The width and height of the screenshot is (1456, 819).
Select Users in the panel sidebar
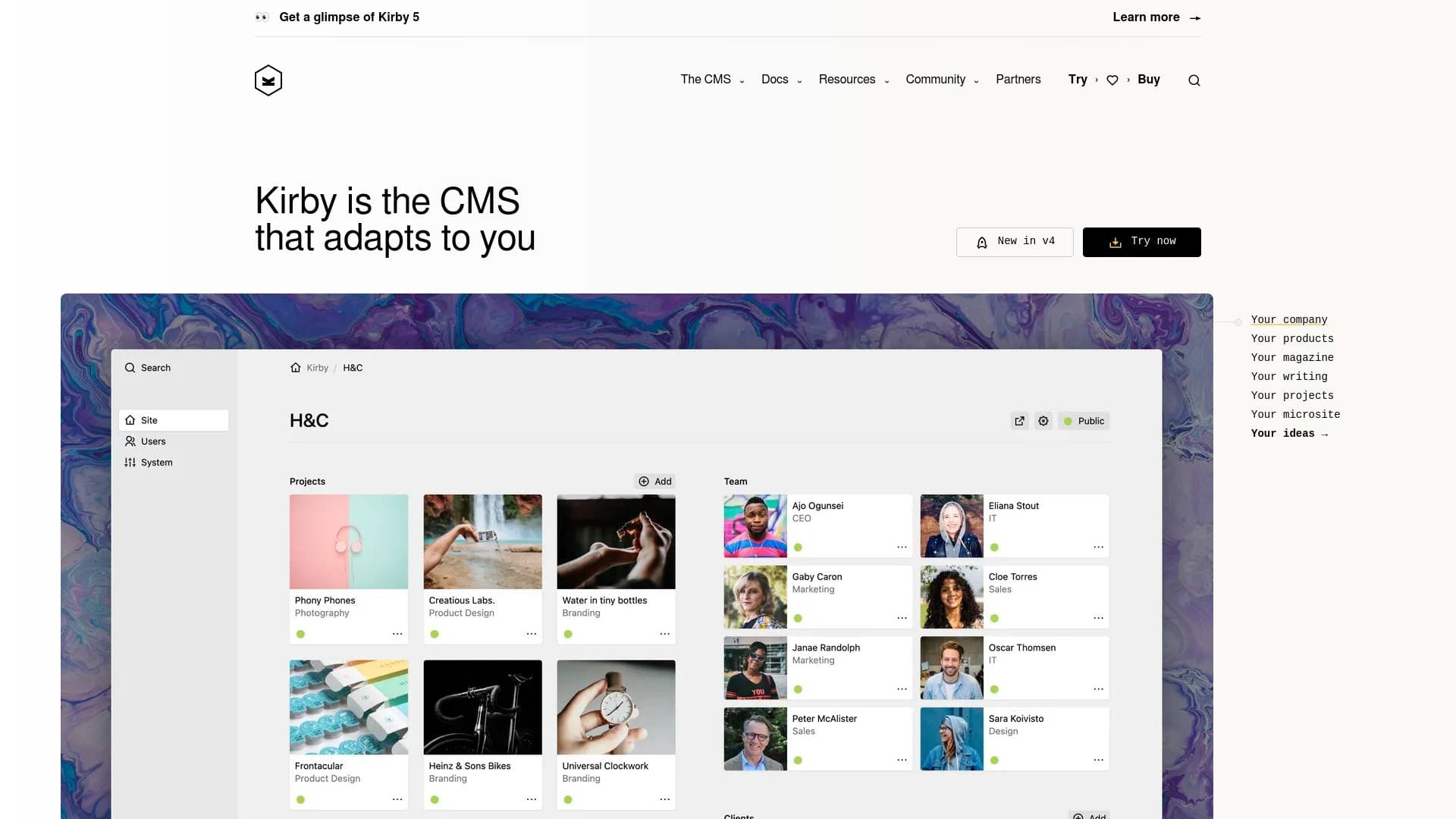pyautogui.click(x=153, y=441)
